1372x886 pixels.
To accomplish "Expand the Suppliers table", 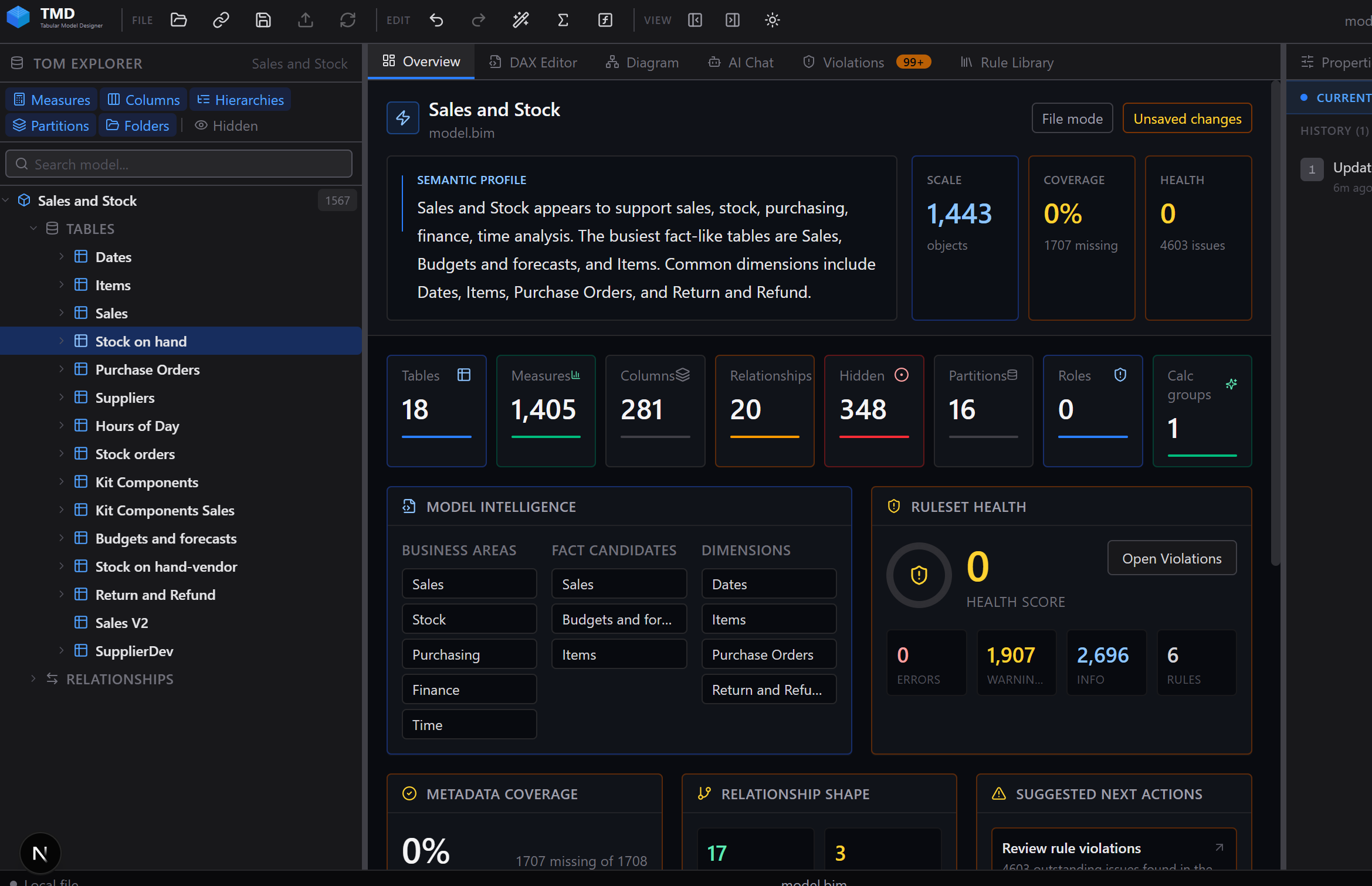I will click(x=61, y=397).
